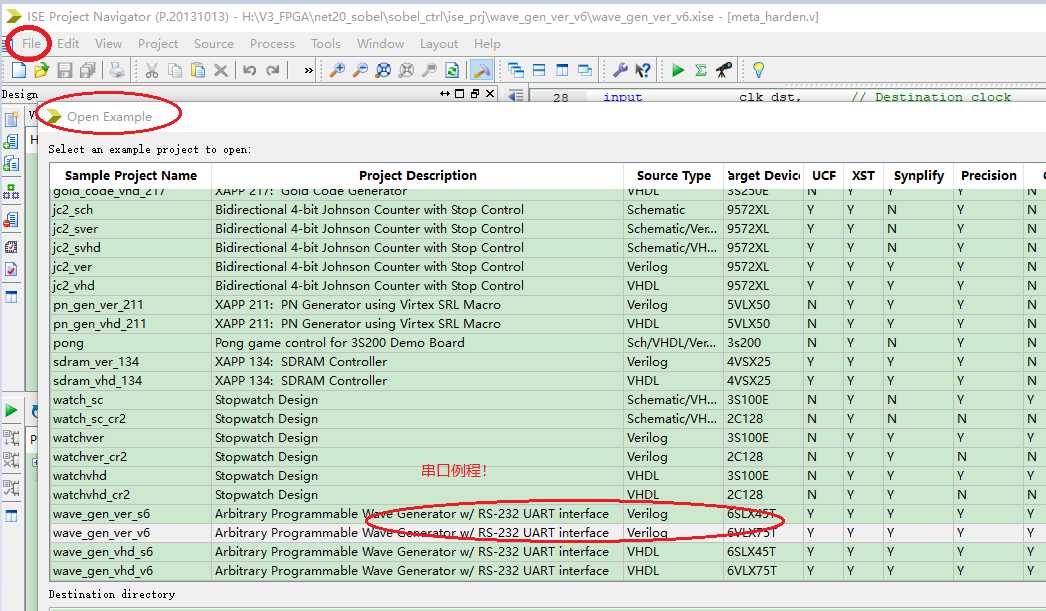Click the Zoom In magnifier icon
This screenshot has width=1046, height=611.
point(338,70)
